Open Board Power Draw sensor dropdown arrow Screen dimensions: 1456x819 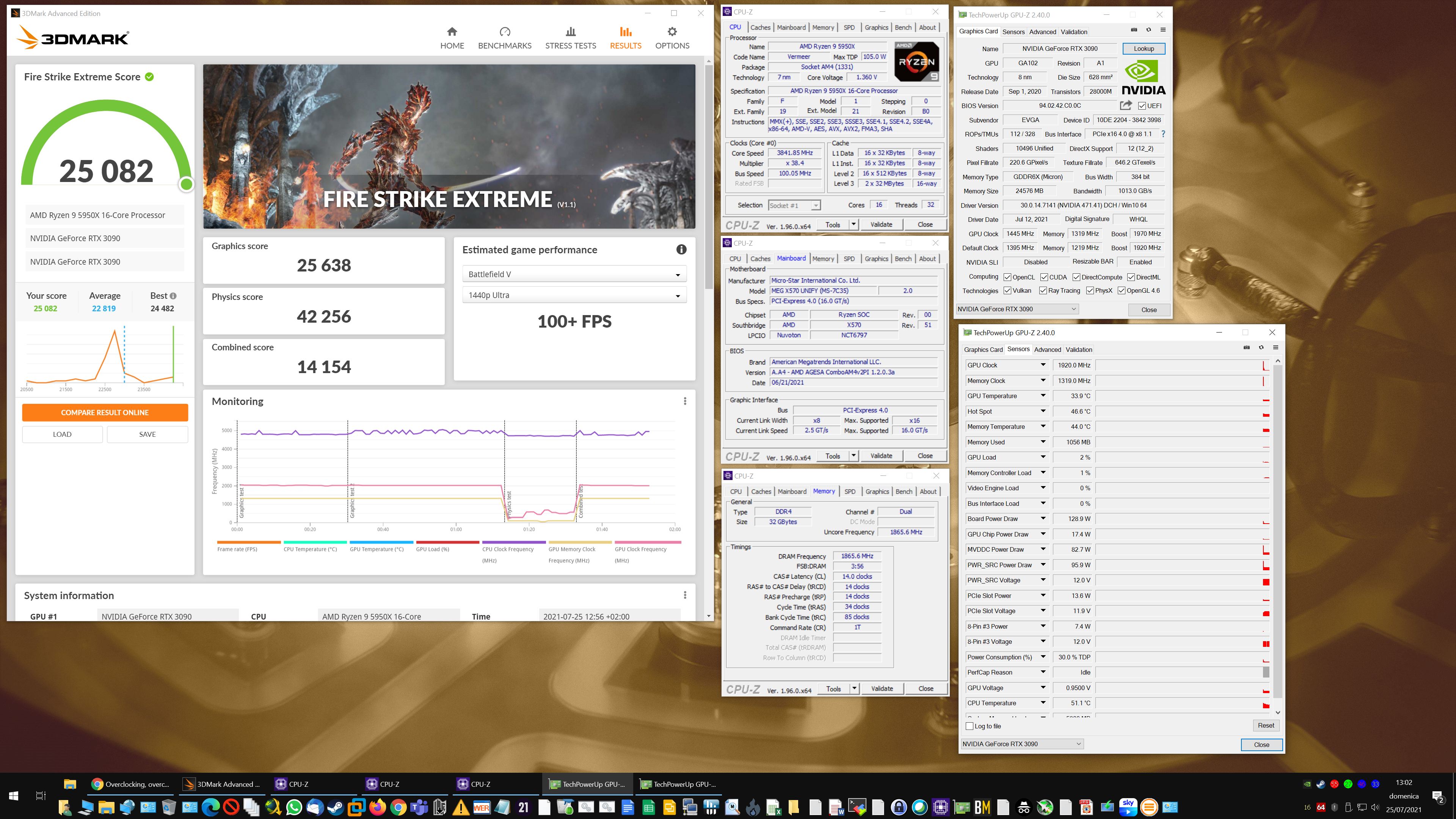pos(1043,518)
